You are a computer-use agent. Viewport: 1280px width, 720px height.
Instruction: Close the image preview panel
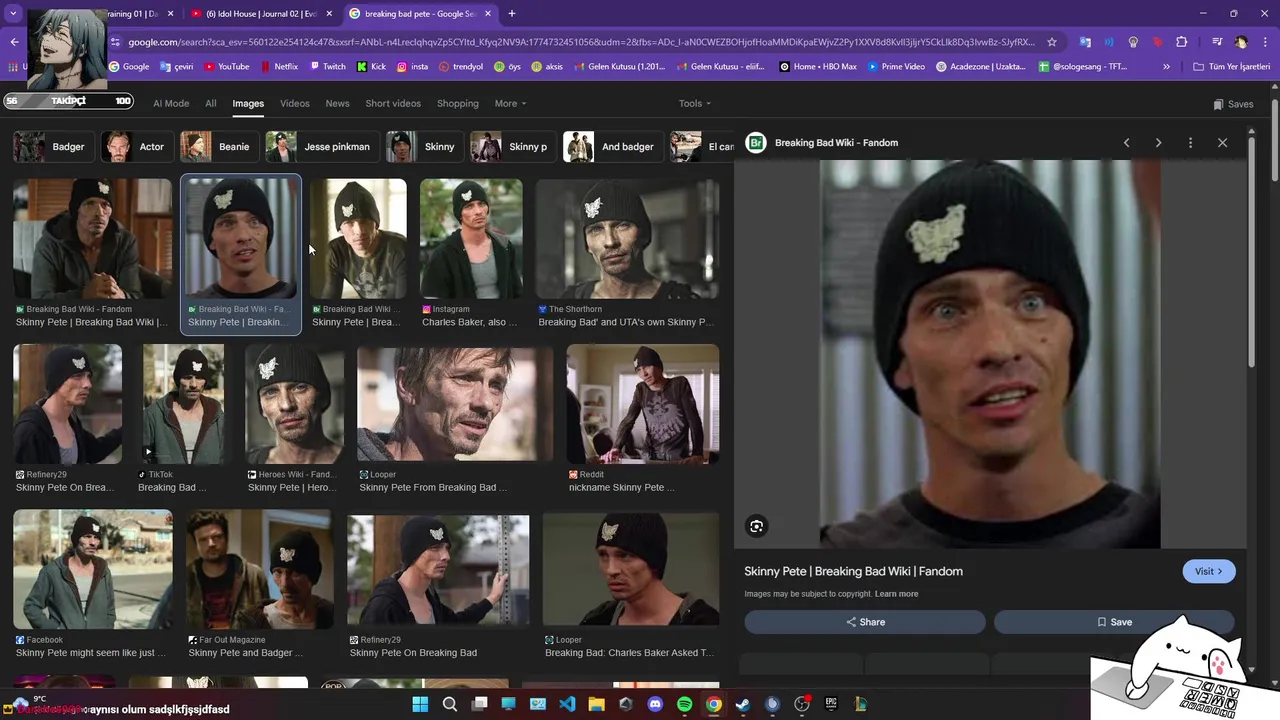[x=1222, y=143]
